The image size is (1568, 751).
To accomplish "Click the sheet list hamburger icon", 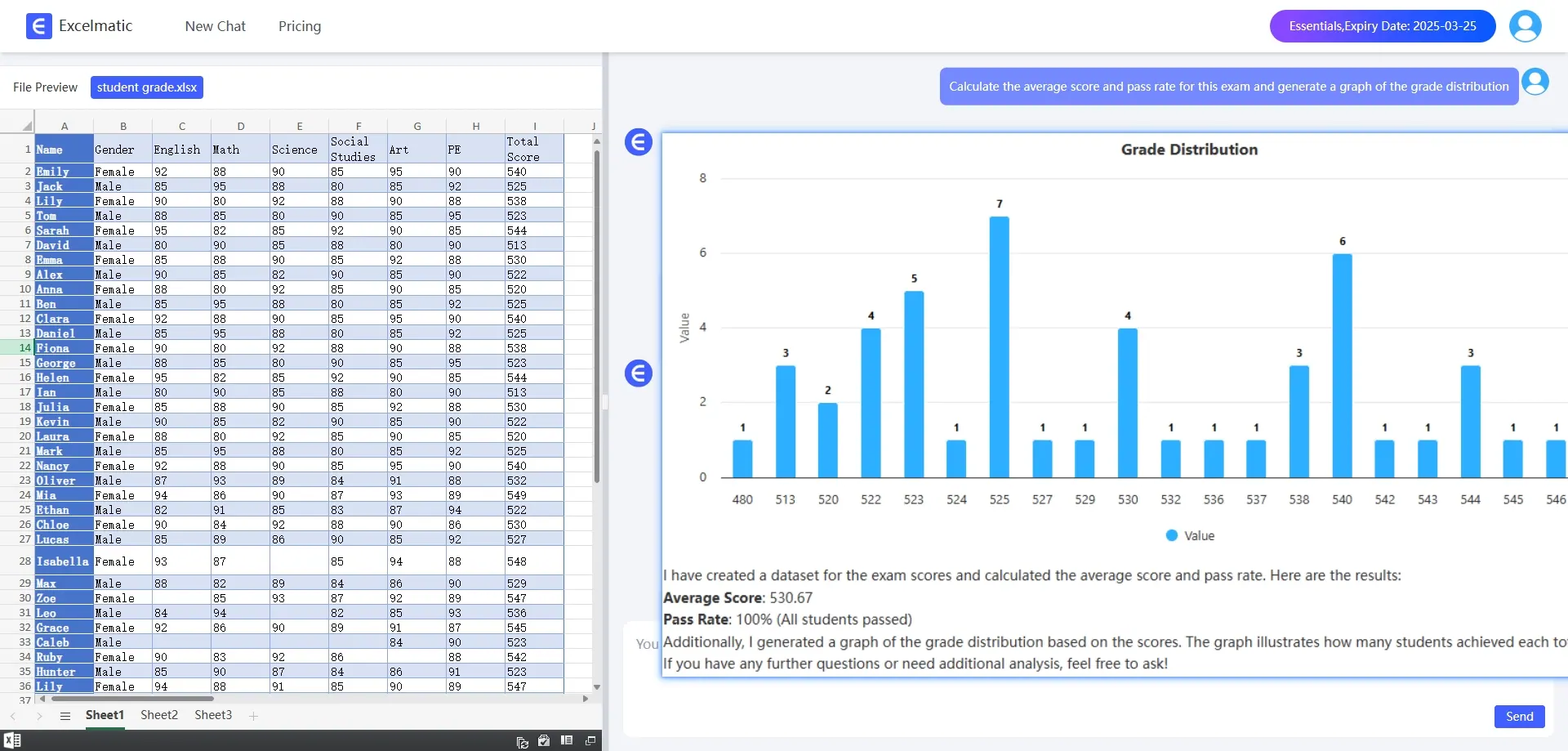I will click(65, 716).
